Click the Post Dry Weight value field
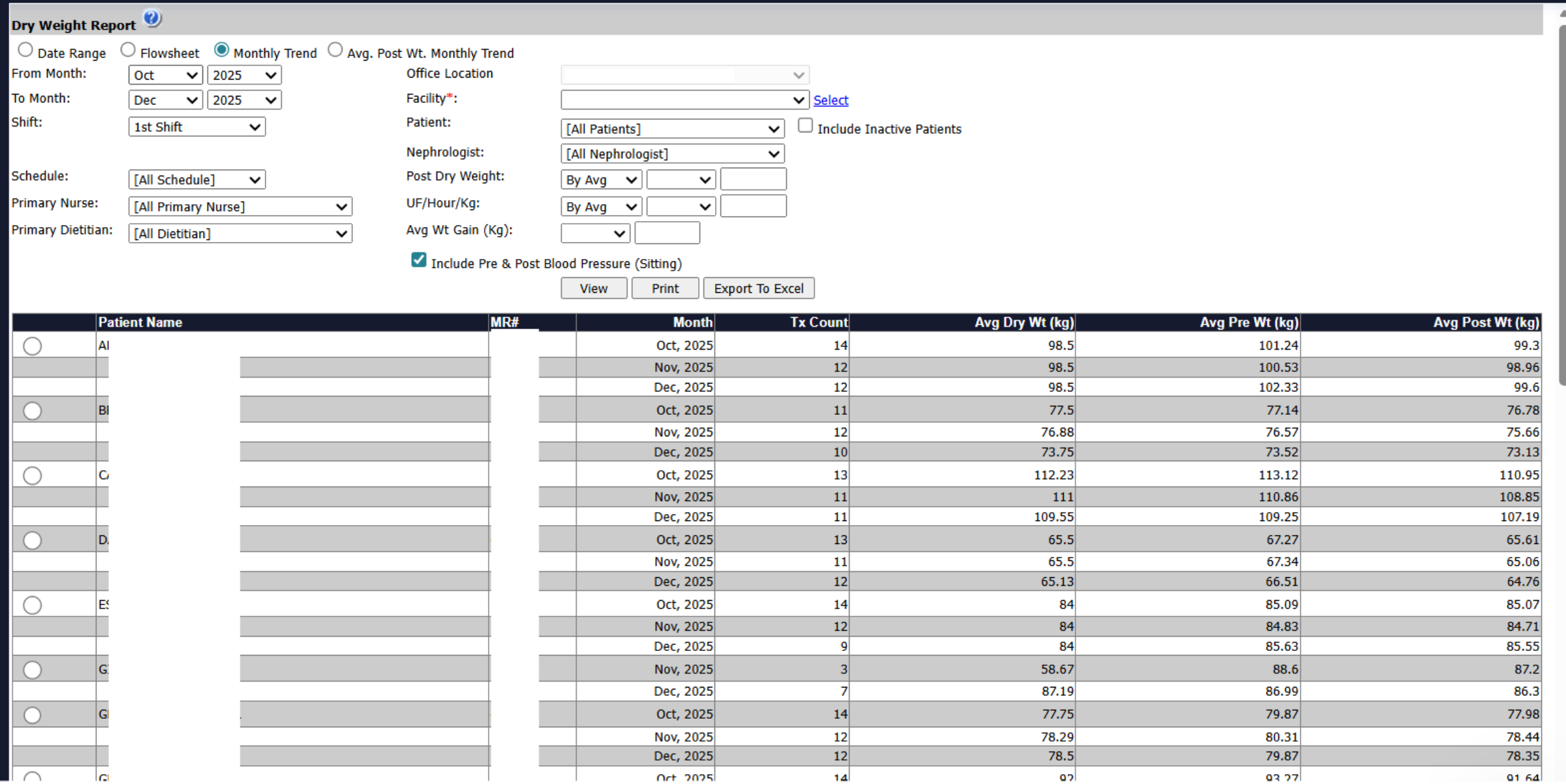 point(754,179)
